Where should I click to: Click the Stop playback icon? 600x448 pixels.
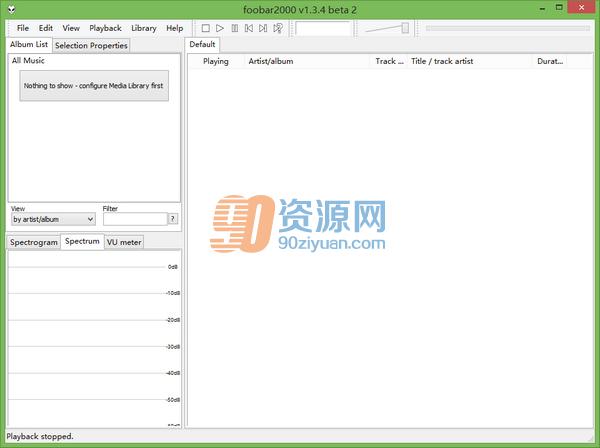[x=205, y=28]
